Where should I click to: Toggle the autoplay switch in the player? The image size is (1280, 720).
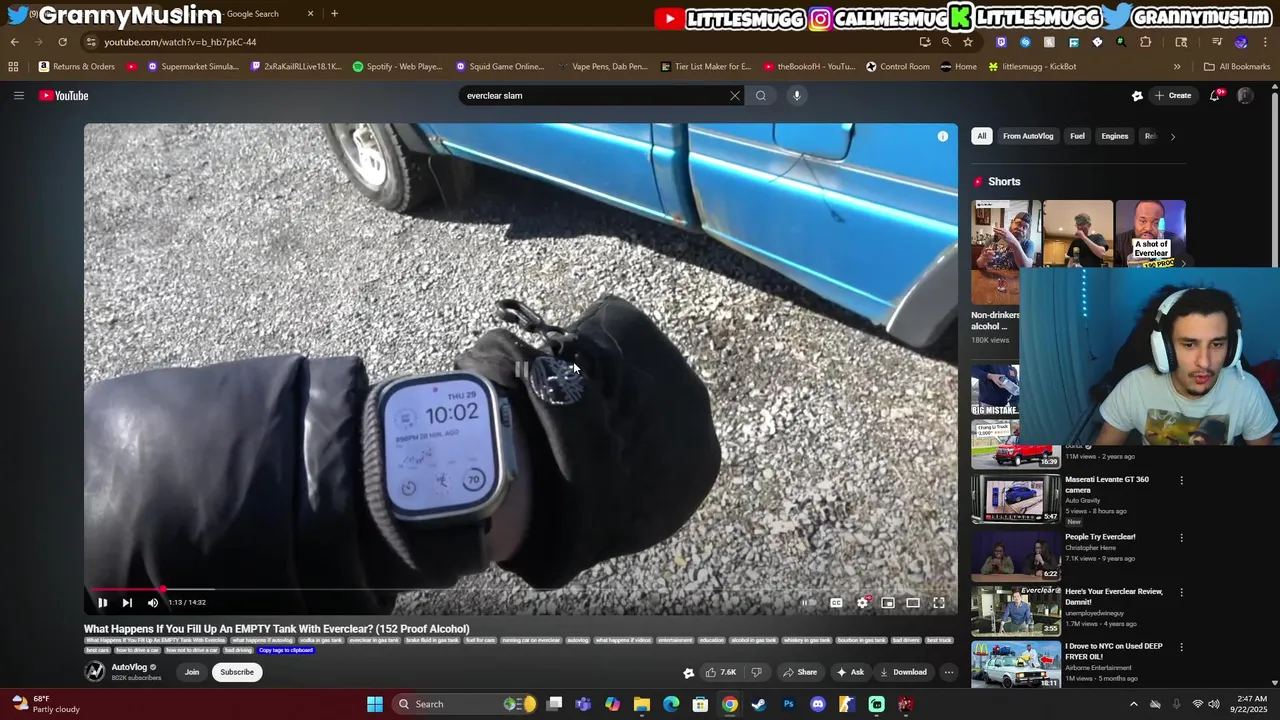(808, 602)
